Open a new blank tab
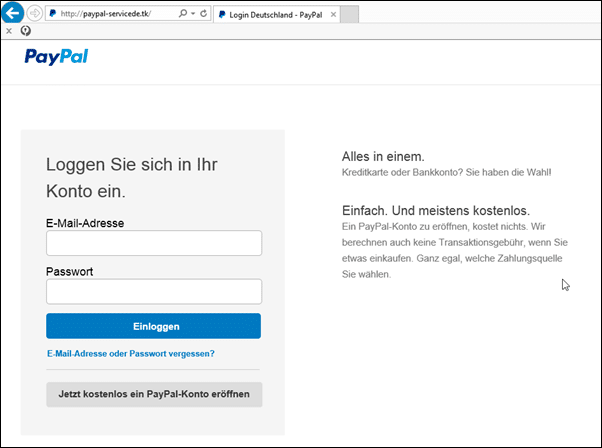 [x=349, y=15]
